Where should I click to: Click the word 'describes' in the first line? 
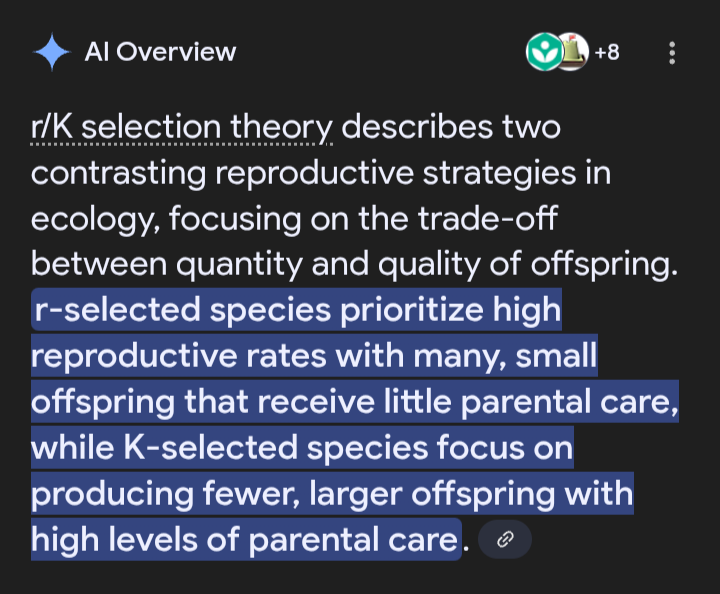click(x=417, y=127)
